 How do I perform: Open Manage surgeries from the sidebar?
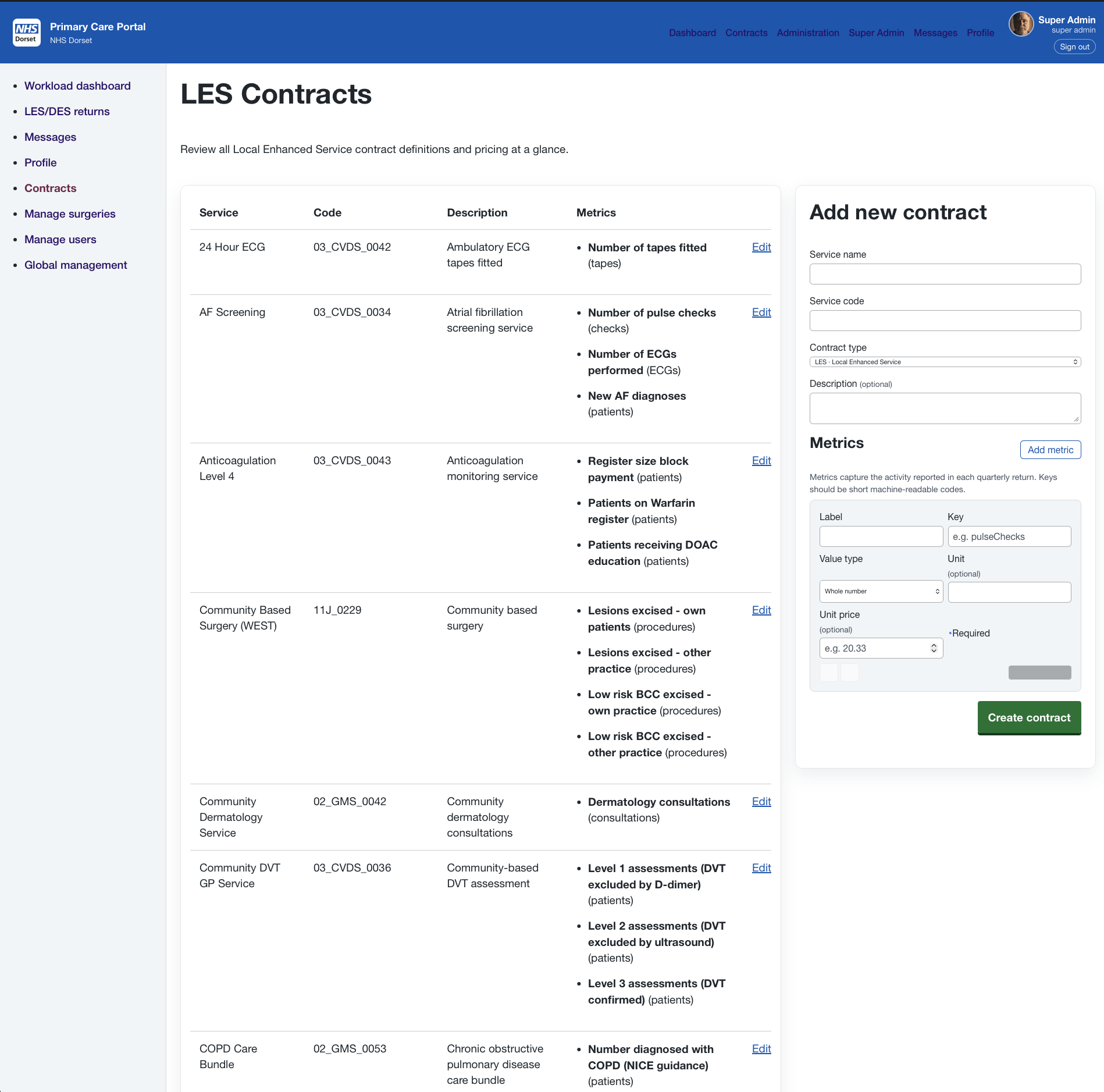[x=70, y=214]
